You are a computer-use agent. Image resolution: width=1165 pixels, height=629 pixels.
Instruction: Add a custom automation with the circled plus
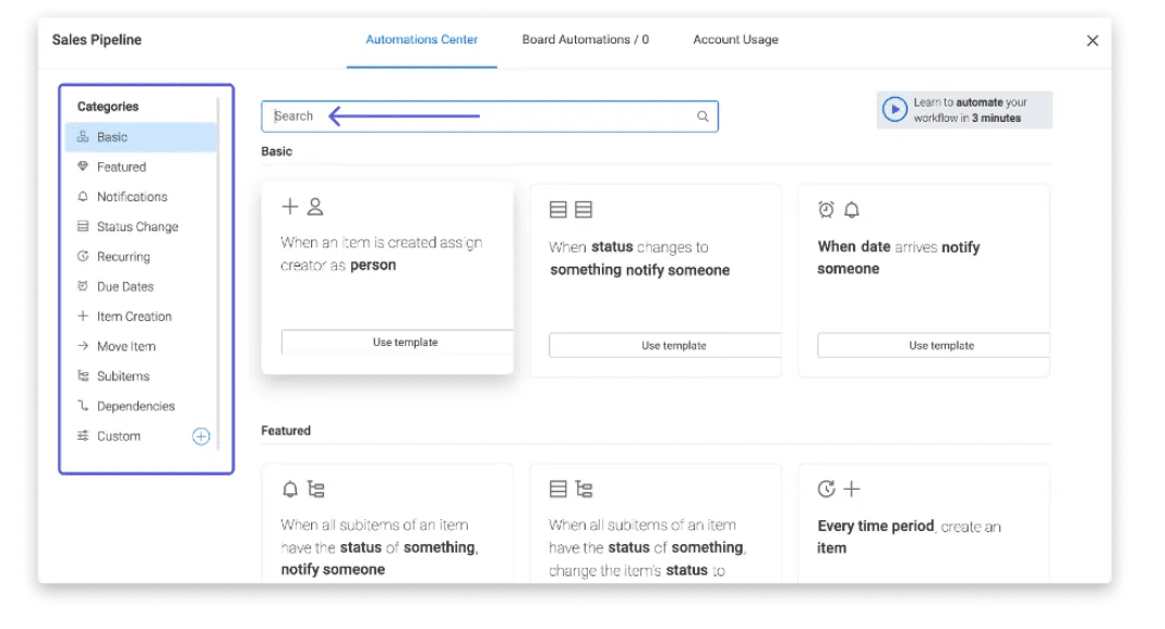[201, 436]
